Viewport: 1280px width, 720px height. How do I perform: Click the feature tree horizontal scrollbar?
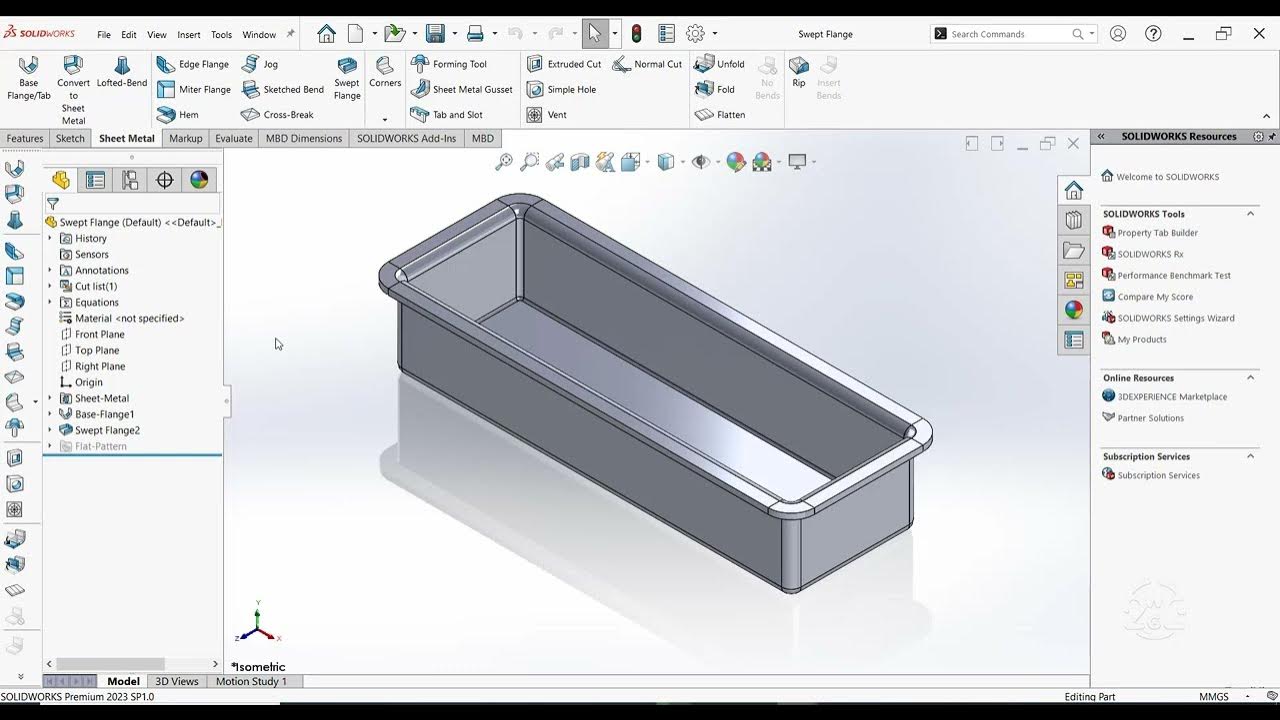click(110, 664)
